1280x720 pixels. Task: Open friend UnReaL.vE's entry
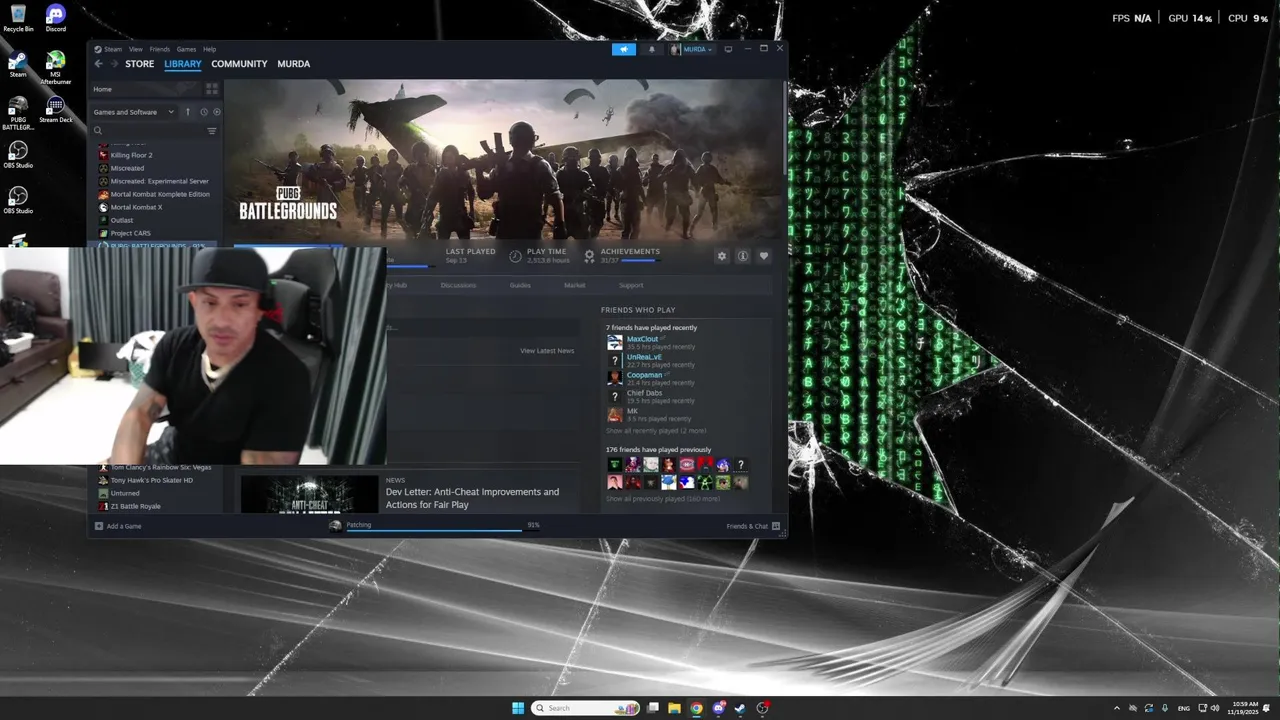[651, 361]
